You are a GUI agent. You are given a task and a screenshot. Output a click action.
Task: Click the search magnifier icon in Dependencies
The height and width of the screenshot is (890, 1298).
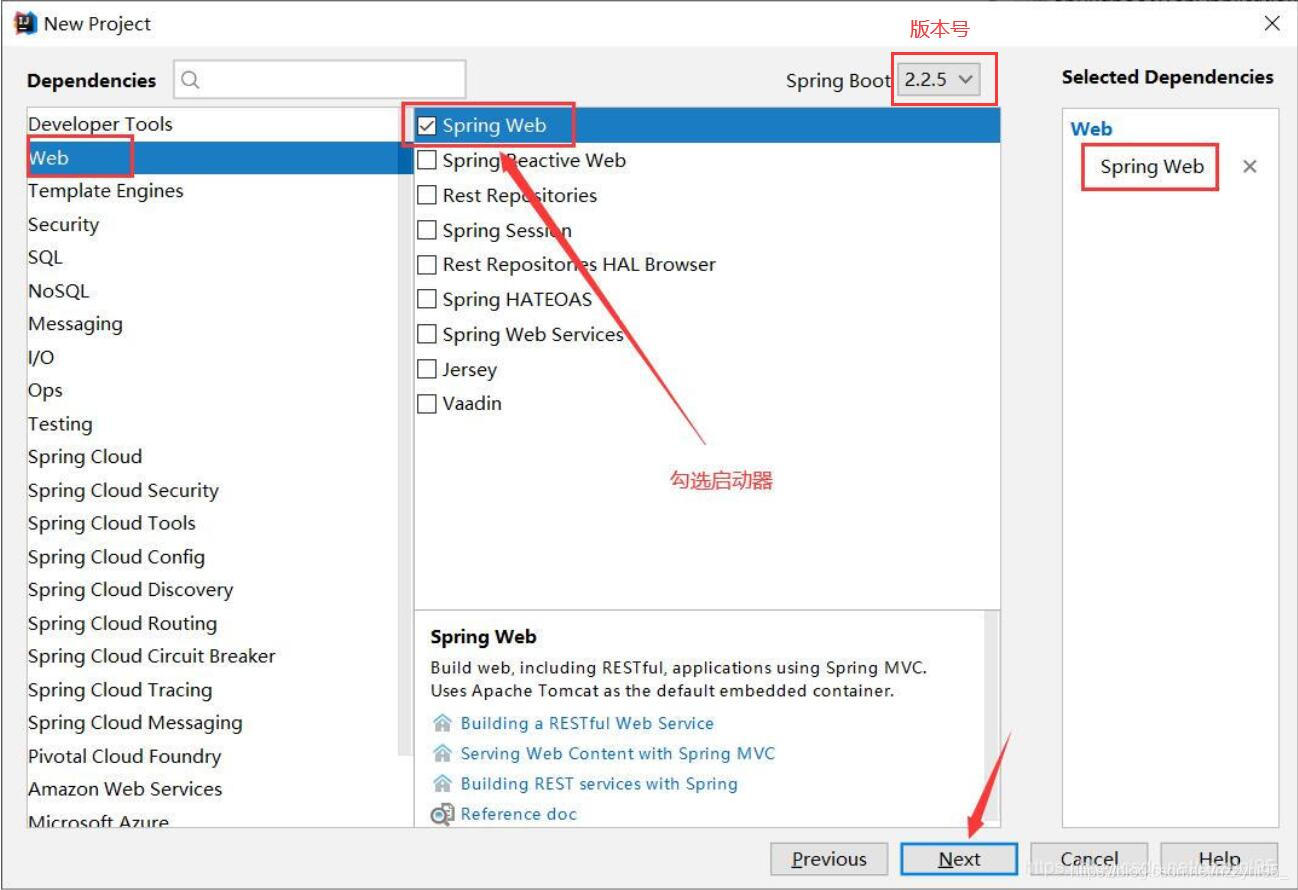tap(191, 80)
